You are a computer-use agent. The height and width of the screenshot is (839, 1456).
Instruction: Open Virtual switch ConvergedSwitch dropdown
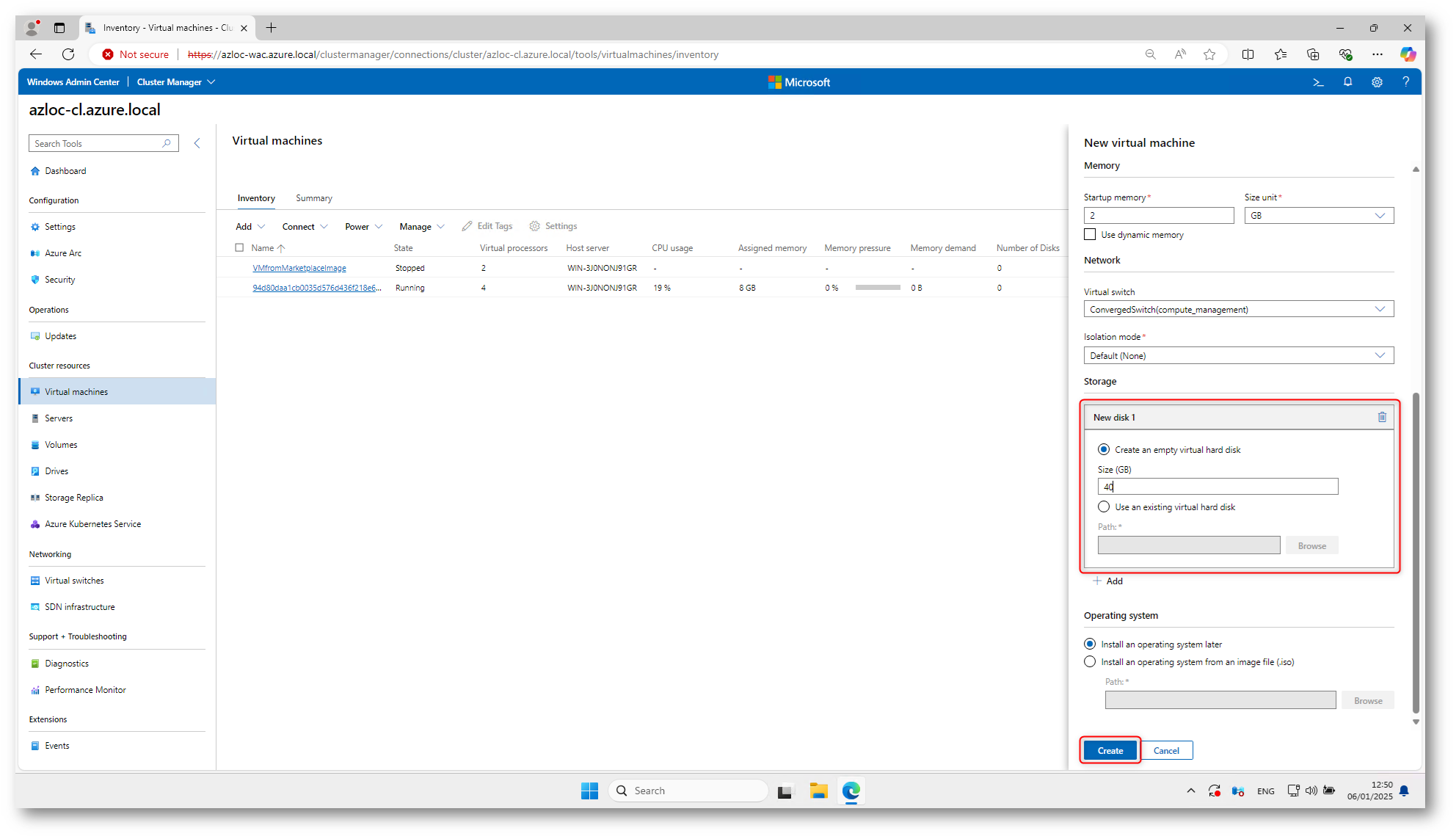coord(1239,309)
